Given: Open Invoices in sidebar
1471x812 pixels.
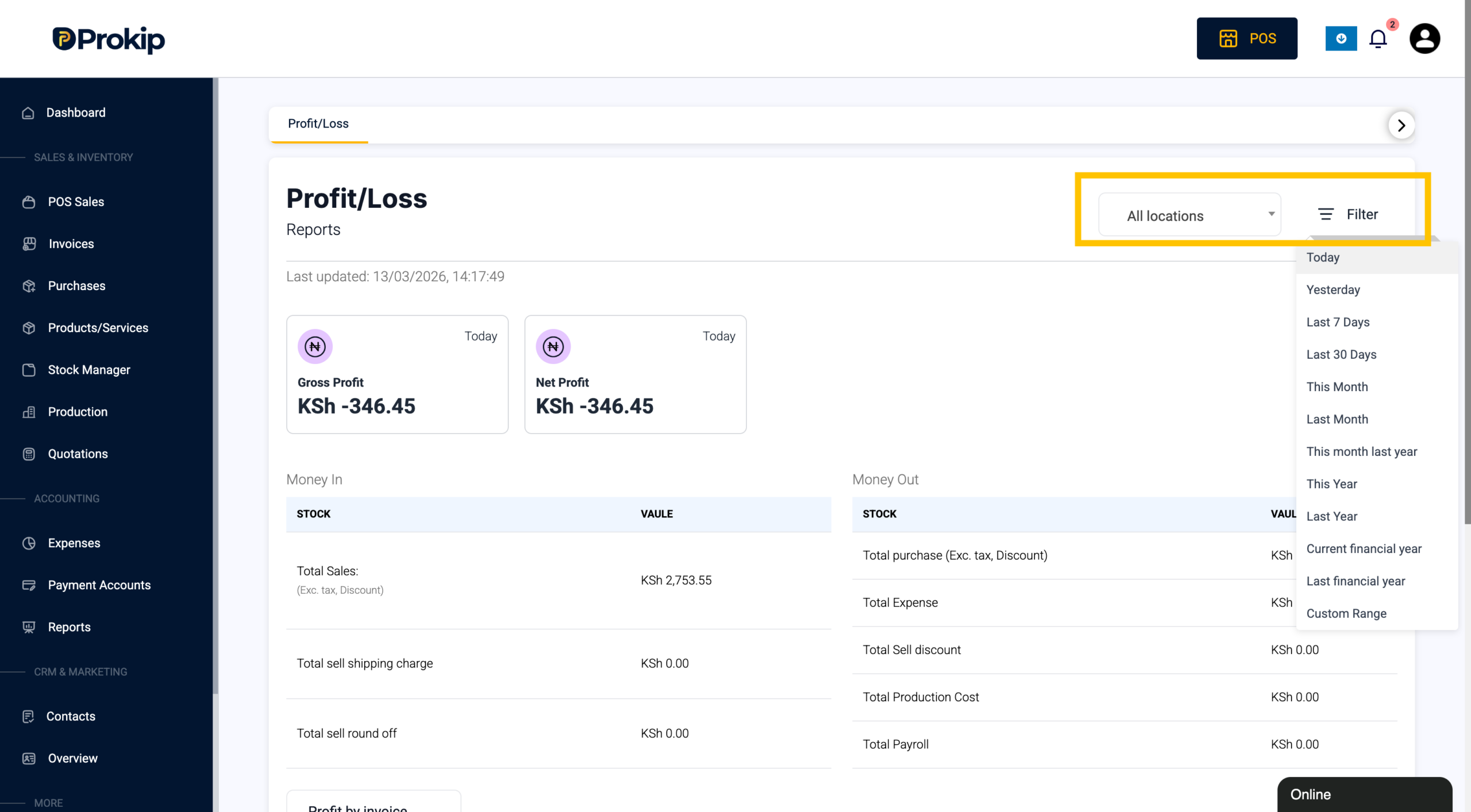Looking at the screenshot, I should (71, 244).
